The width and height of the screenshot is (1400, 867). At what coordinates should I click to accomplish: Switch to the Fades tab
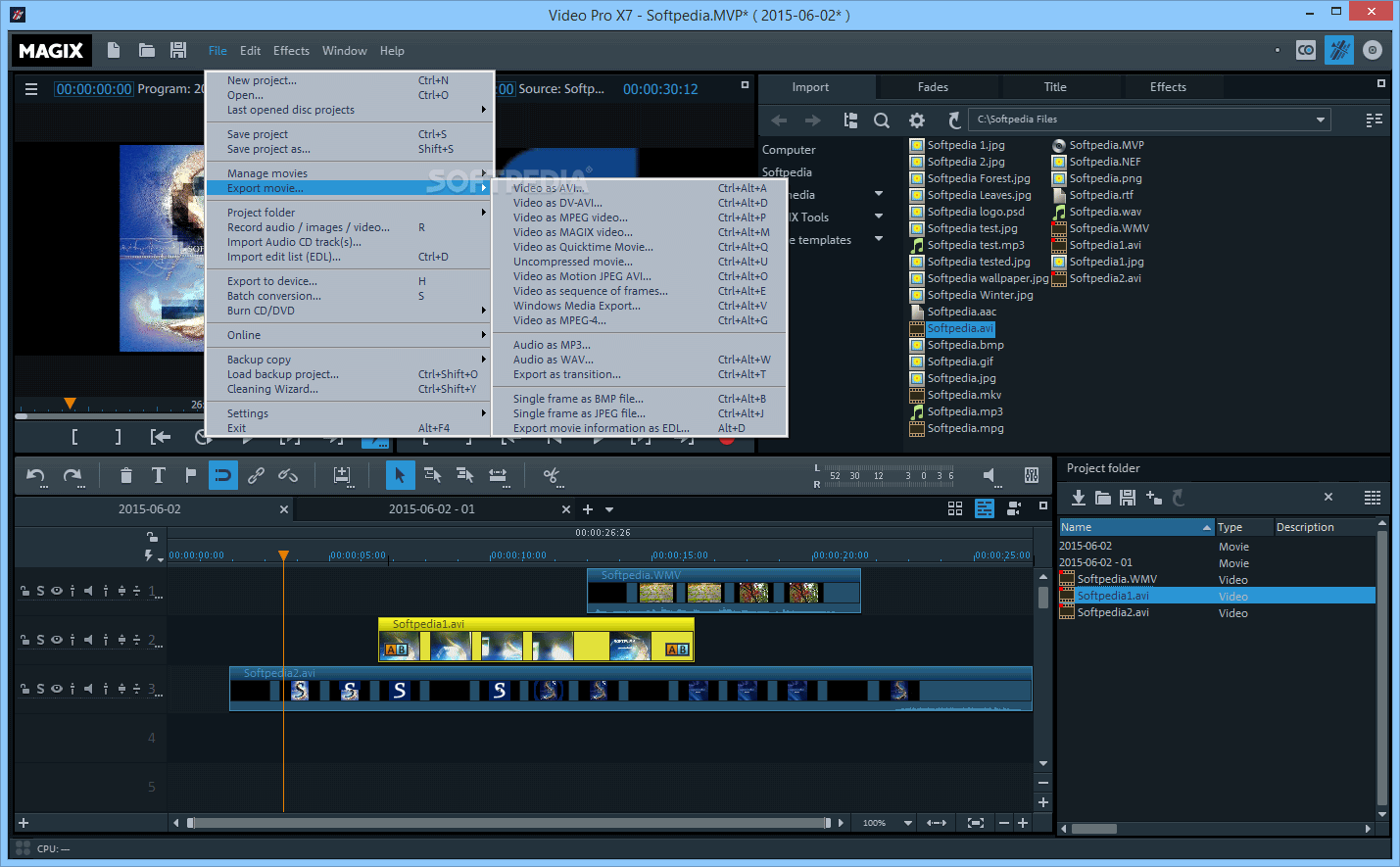point(933,87)
